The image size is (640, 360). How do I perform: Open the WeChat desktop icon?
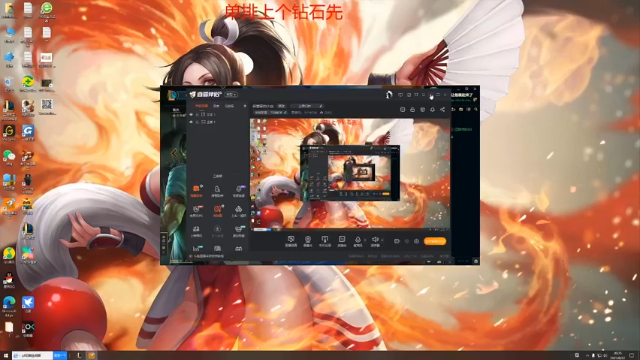pyautogui.click(x=9, y=157)
